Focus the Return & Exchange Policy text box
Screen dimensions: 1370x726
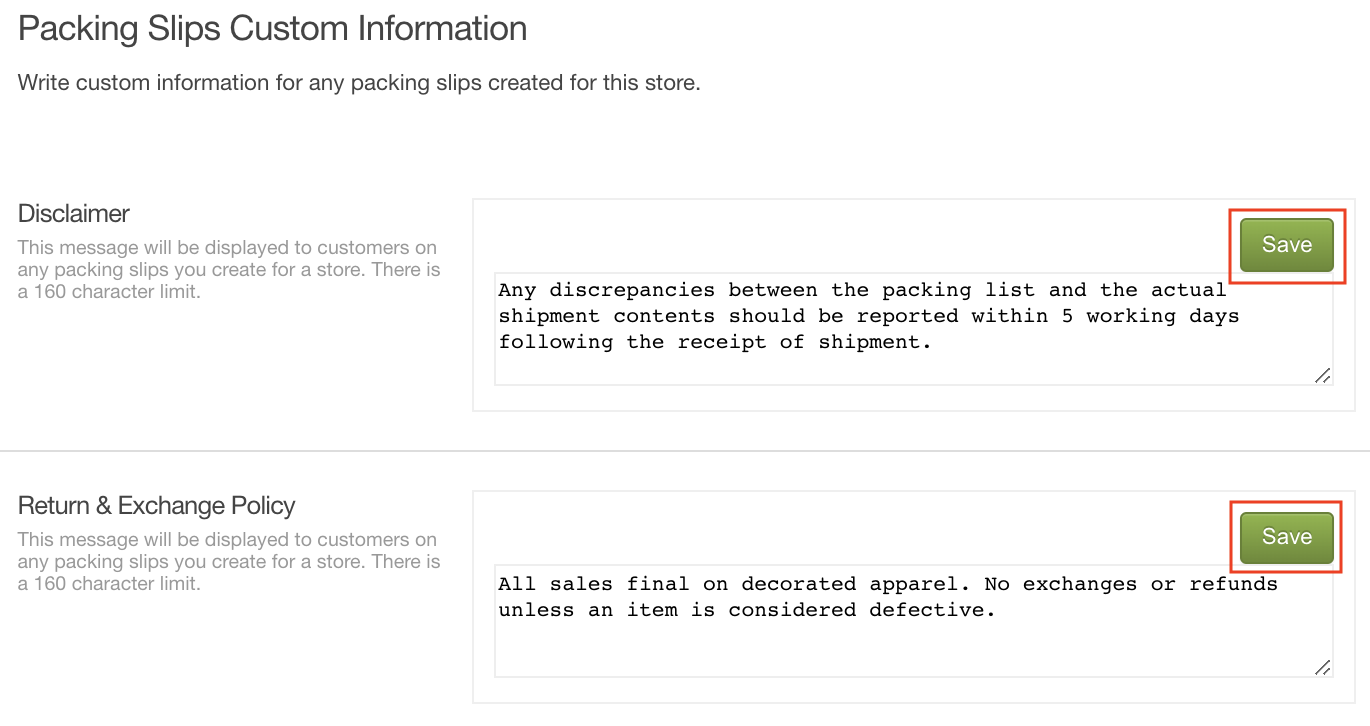point(914,621)
